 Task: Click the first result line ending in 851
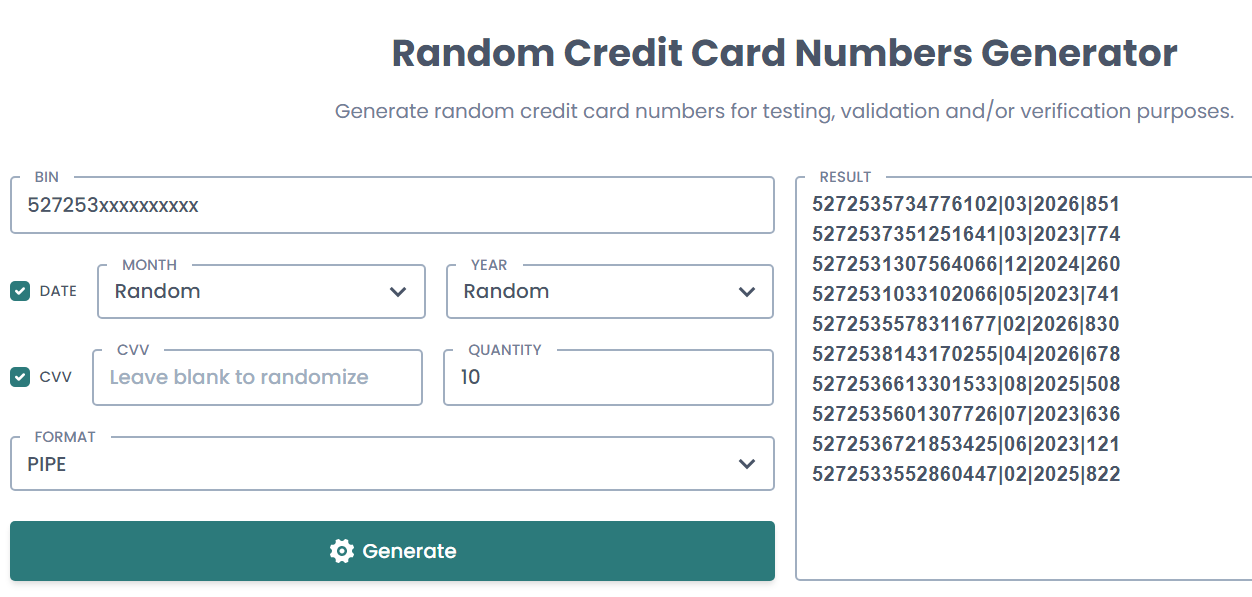coord(965,205)
